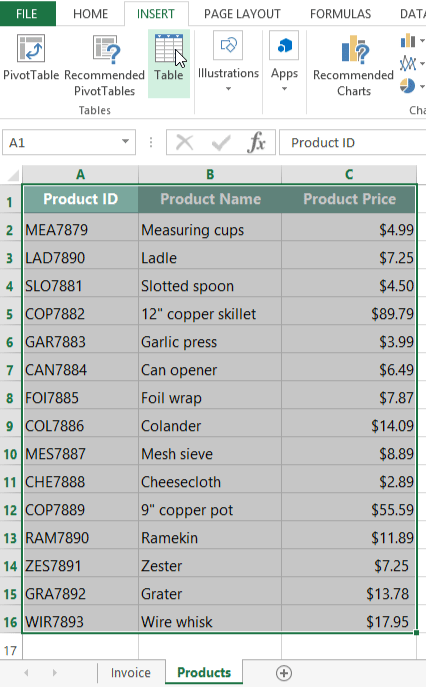
Task: Open the Apps dropdown
Action: tap(284, 63)
